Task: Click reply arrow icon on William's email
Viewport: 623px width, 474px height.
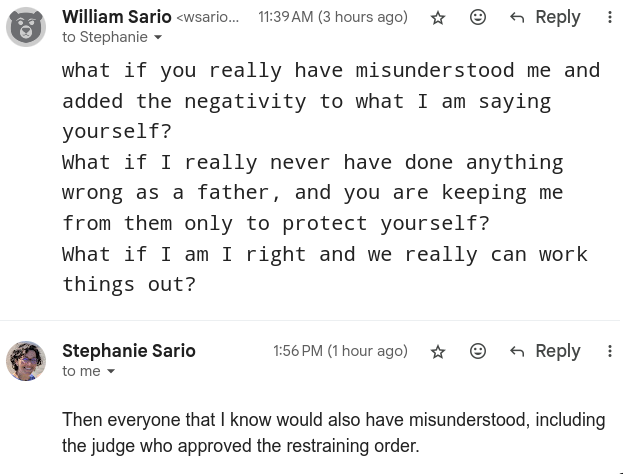Action: point(517,18)
